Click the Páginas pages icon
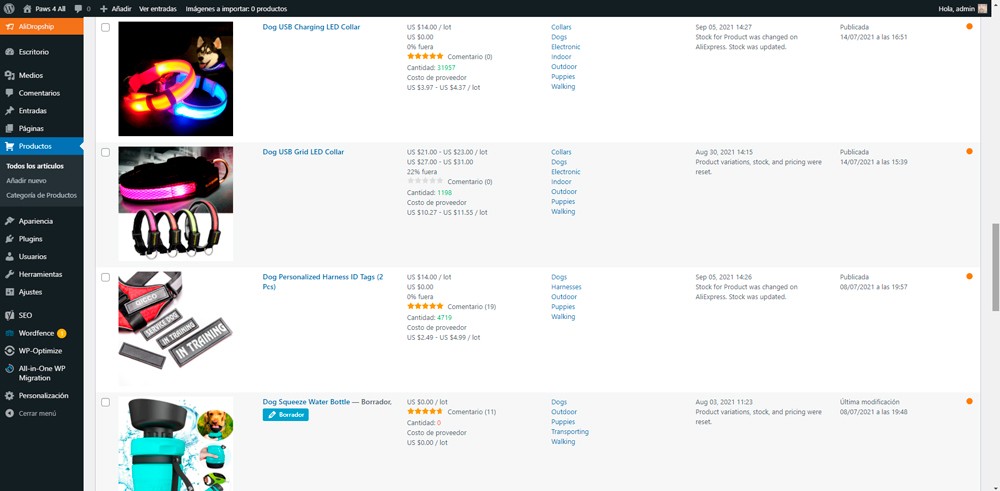 [10, 128]
